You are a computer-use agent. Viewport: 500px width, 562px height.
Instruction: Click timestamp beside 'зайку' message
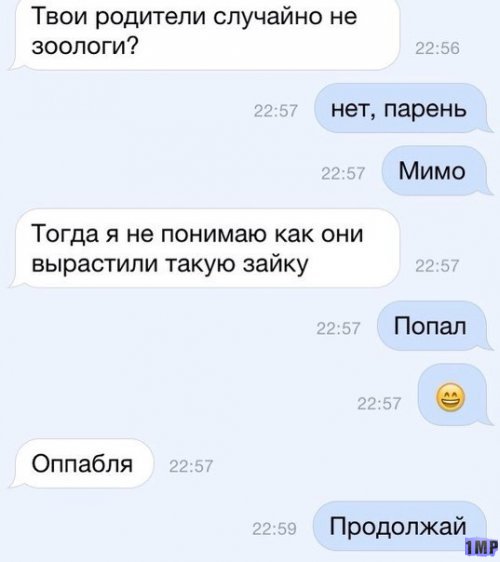pyautogui.click(x=437, y=266)
